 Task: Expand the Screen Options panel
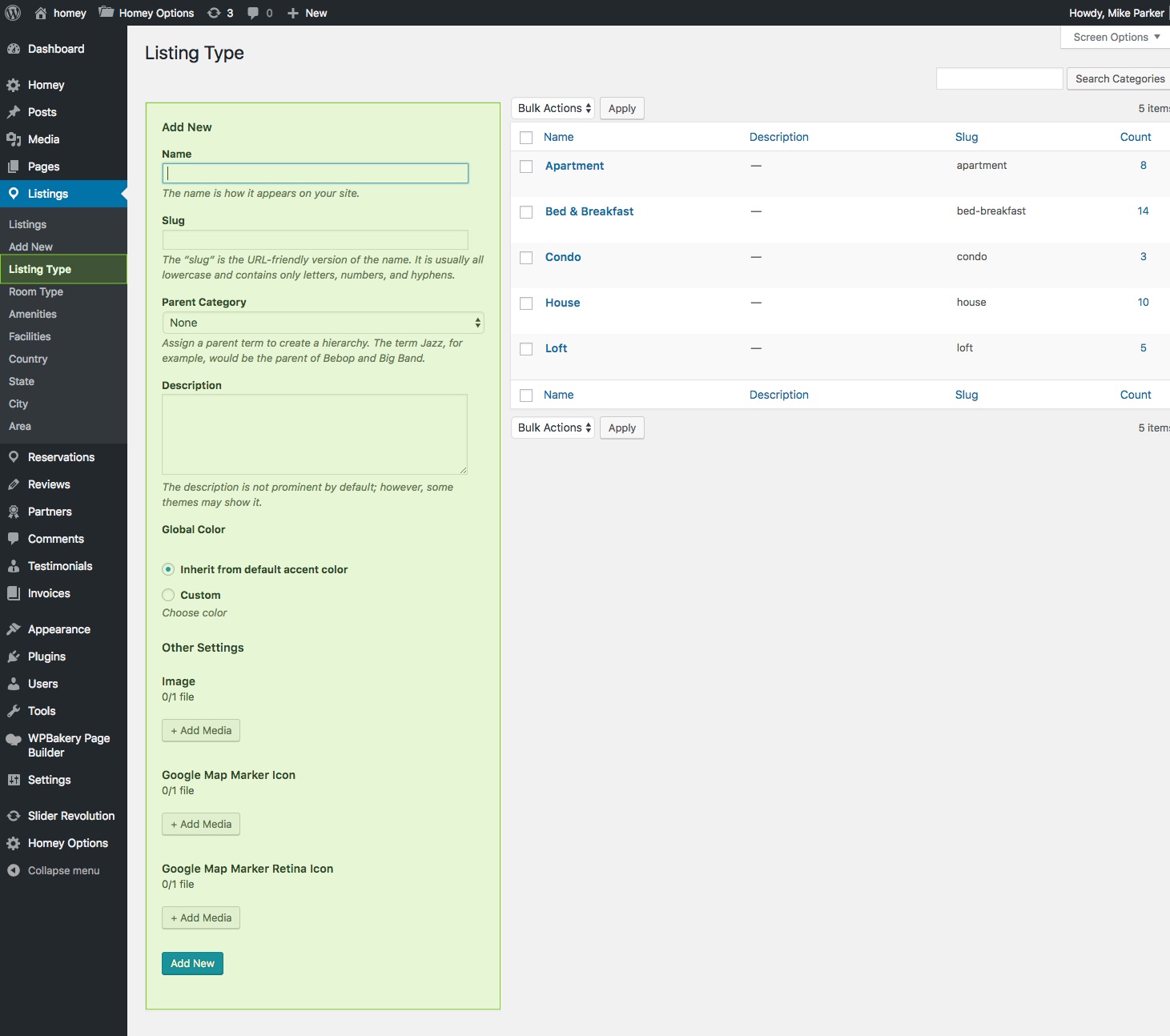click(1116, 37)
